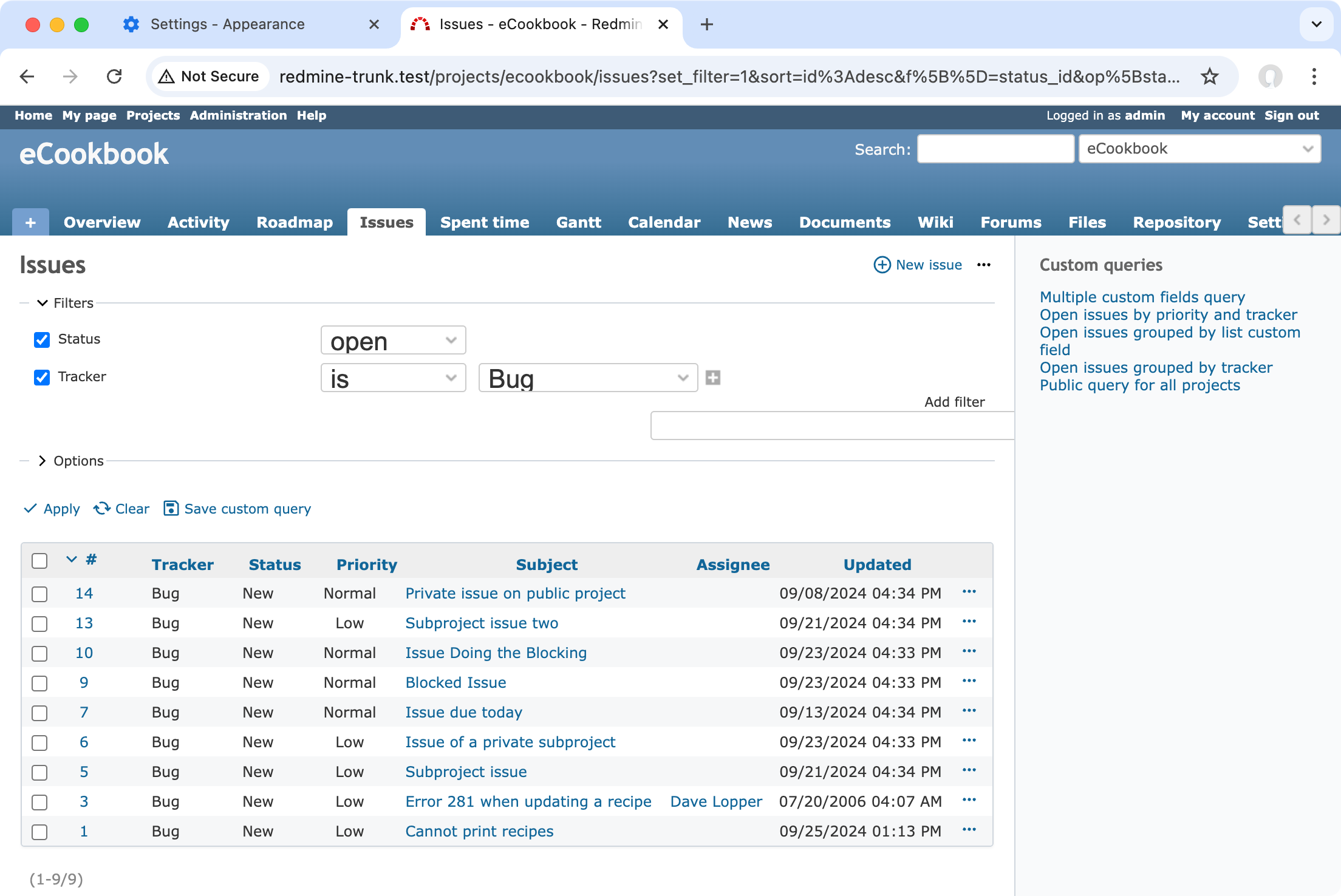Viewport: 1341px width, 896px height.
Task: Uncheck the Tracker filter checkbox
Action: tap(42, 377)
